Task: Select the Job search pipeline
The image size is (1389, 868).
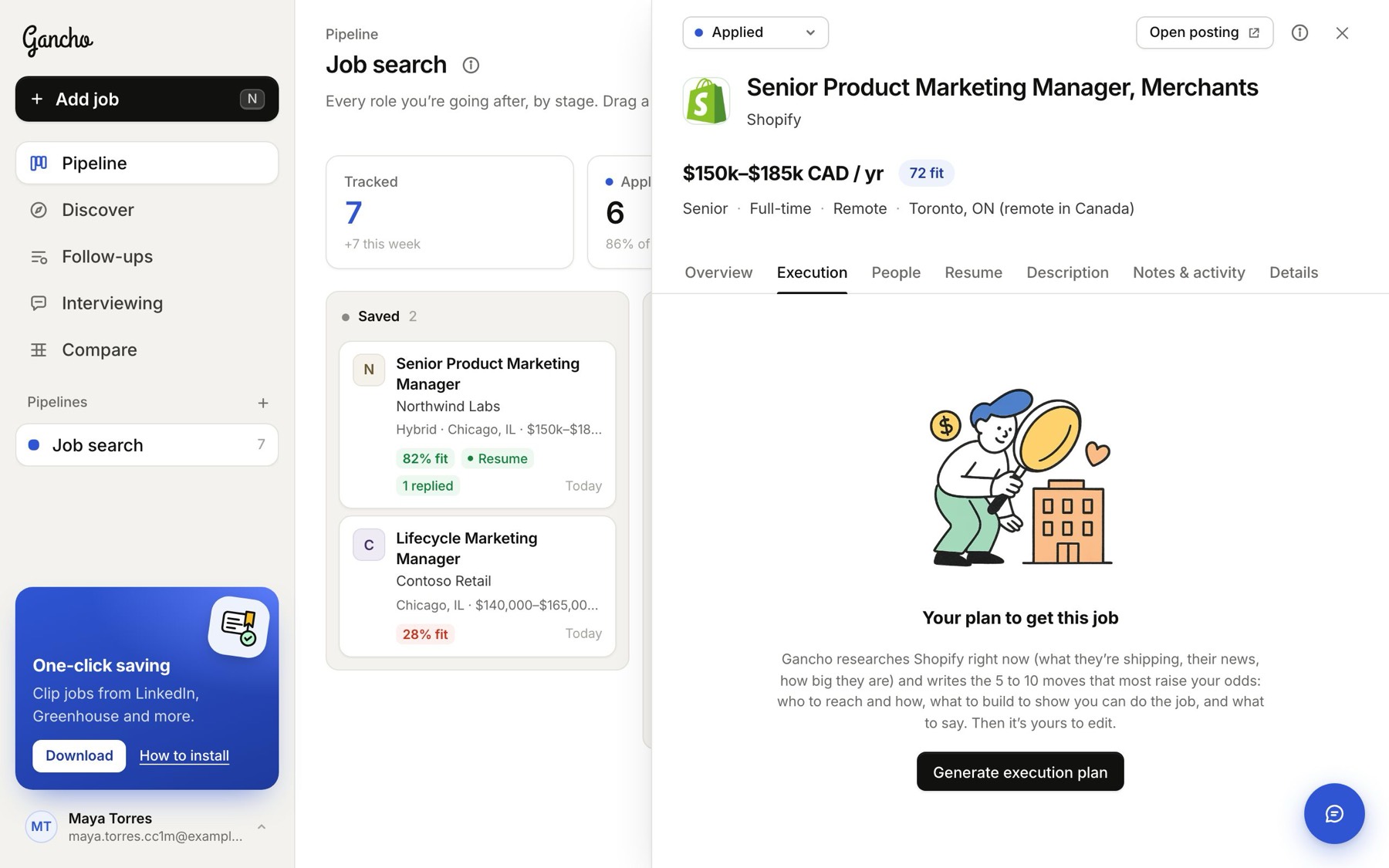Action: click(x=147, y=445)
